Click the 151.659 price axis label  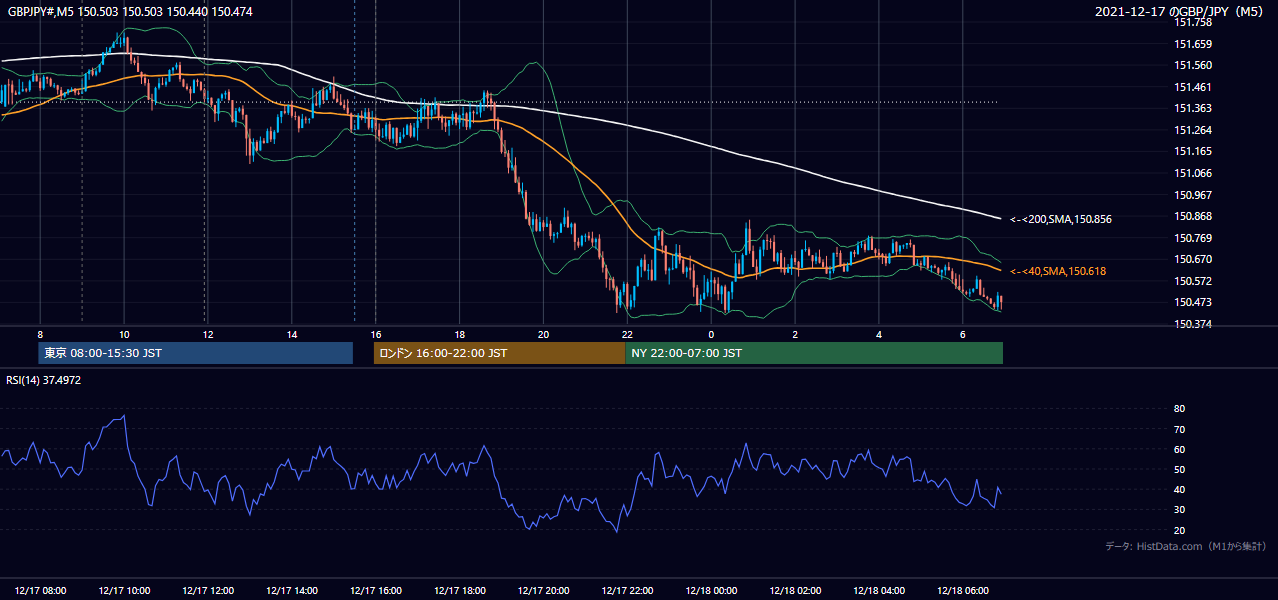pyautogui.click(x=1193, y=44)
